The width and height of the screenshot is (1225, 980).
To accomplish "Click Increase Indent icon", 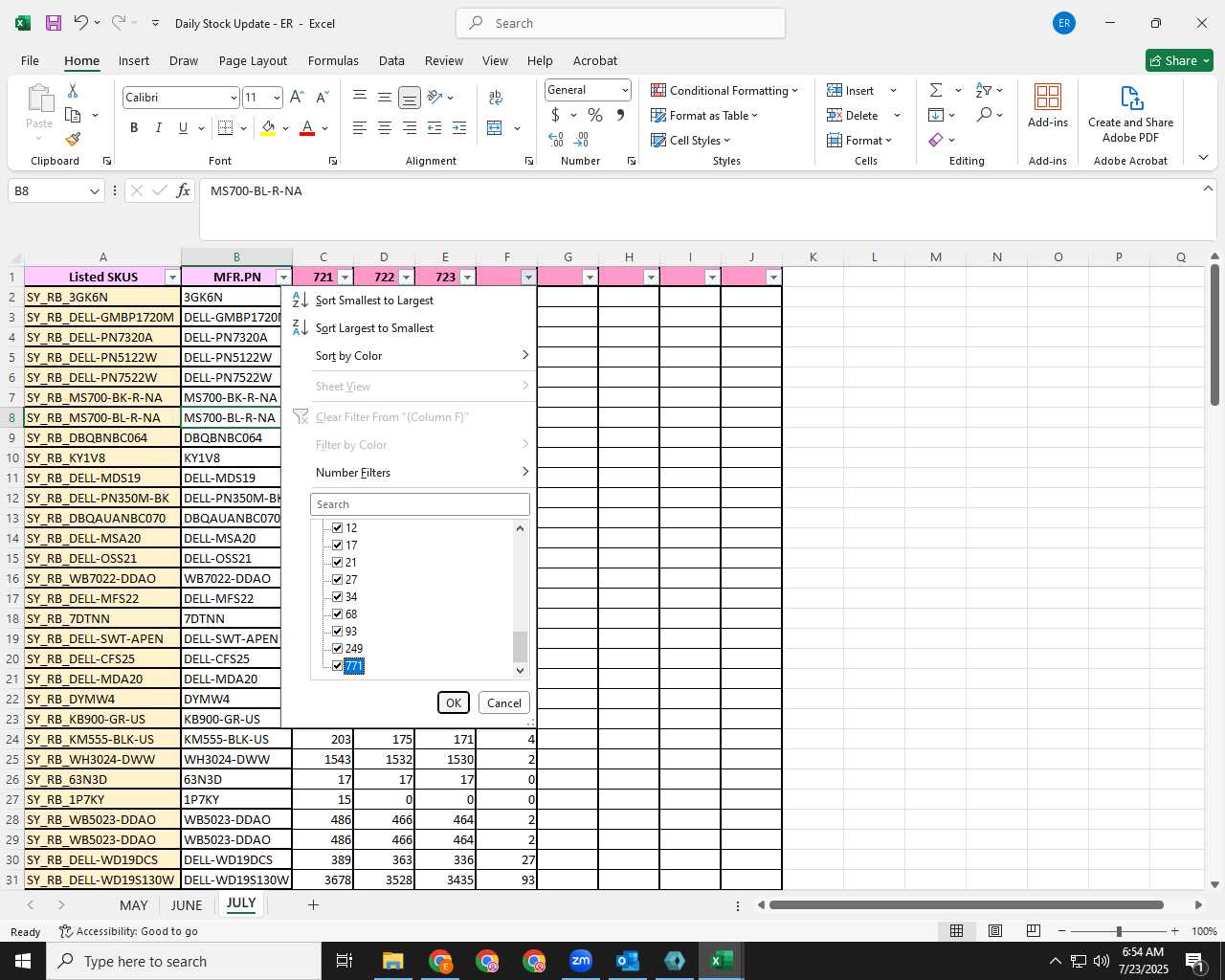I will (x=459, y=128).
